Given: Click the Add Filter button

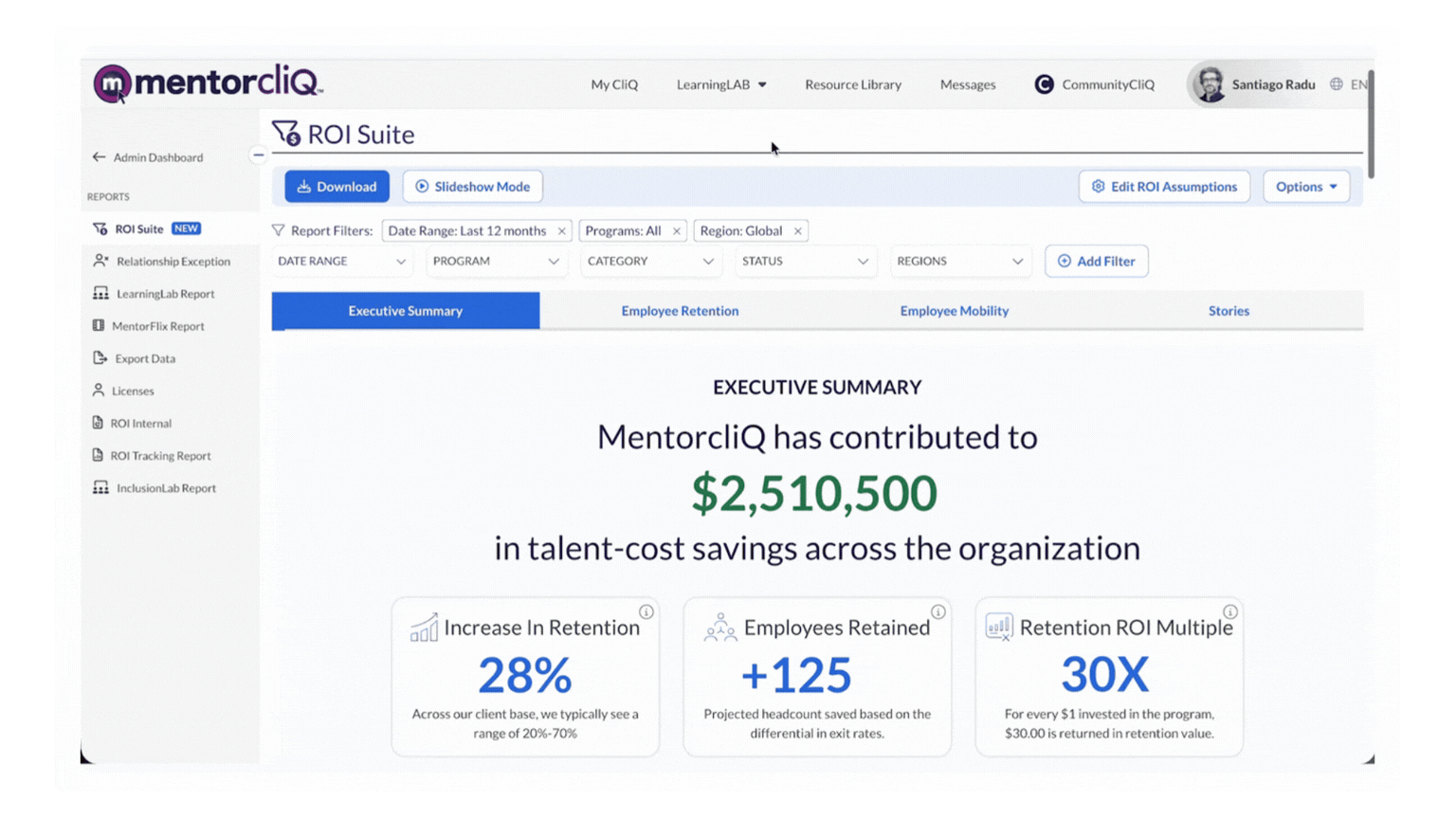Looking at the screenshot, I should click(1097, 262).
